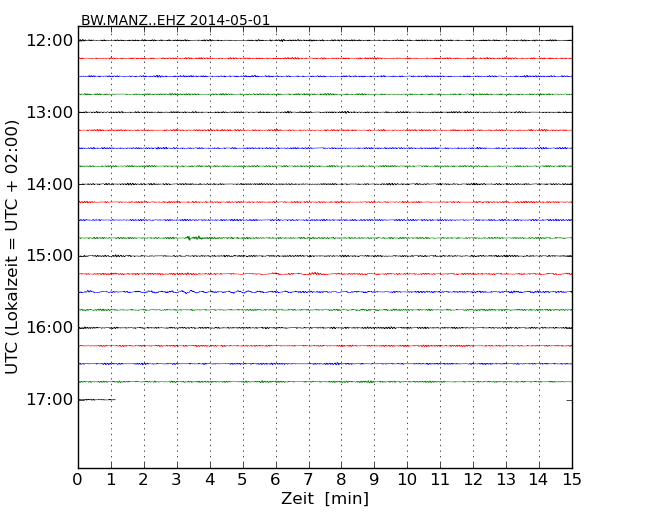Click the x-axis tick label 15

coord(572,480)
